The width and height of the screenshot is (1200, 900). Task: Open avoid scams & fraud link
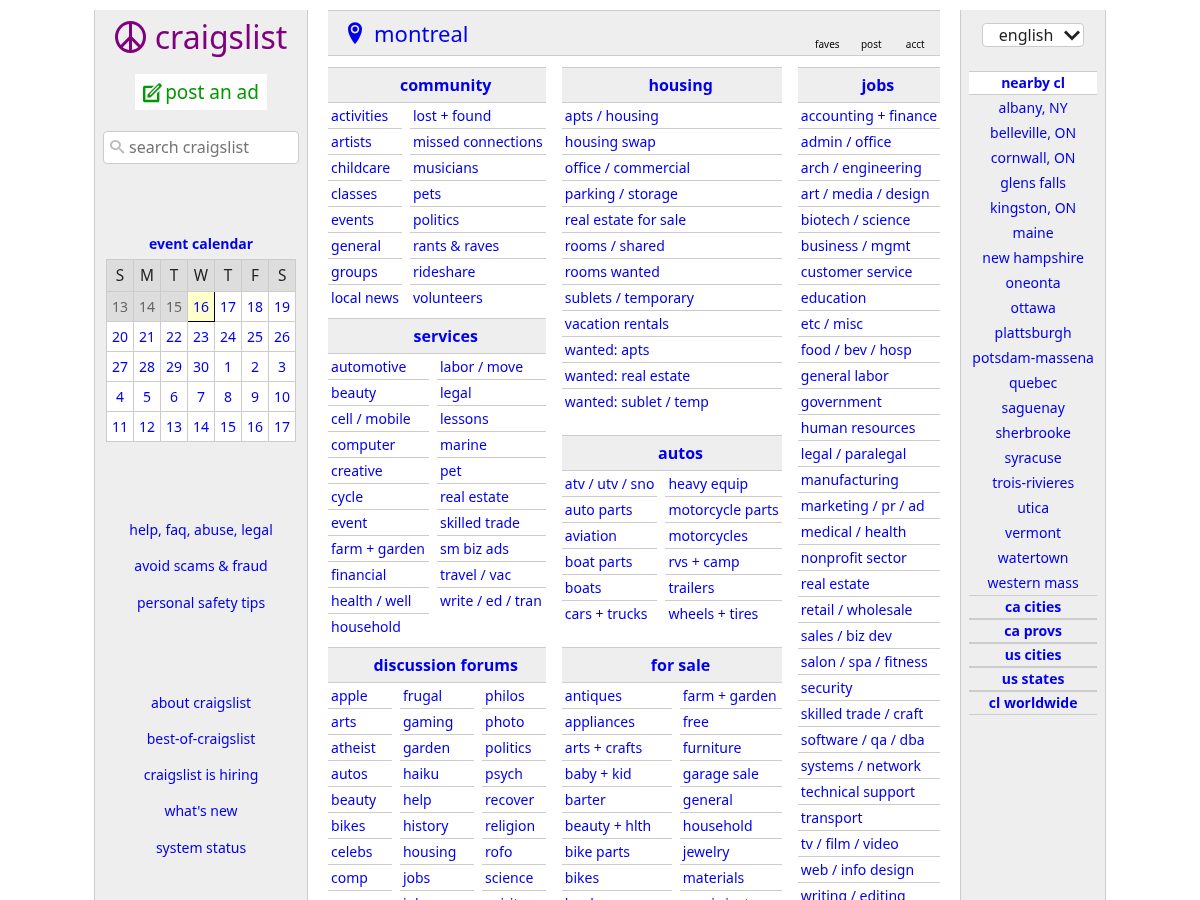point(201,566)
